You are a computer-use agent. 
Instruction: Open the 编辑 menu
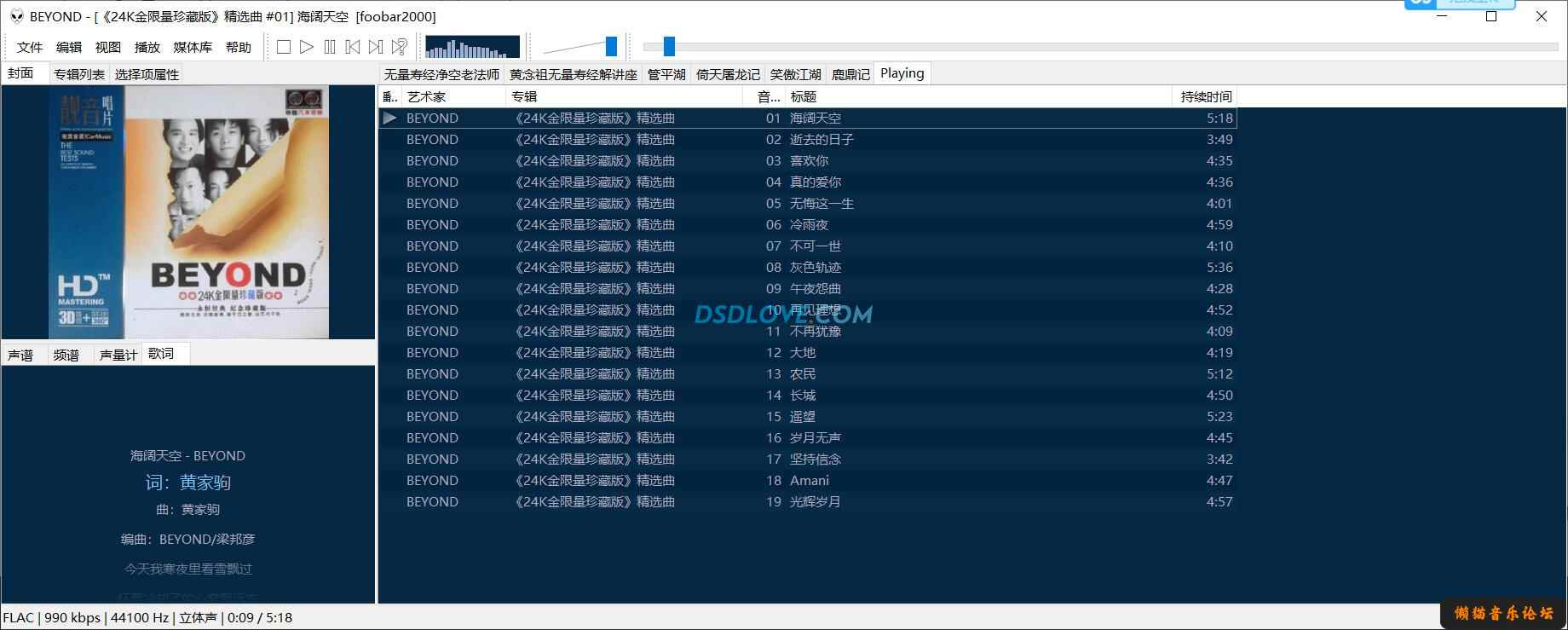pos(69,47)
